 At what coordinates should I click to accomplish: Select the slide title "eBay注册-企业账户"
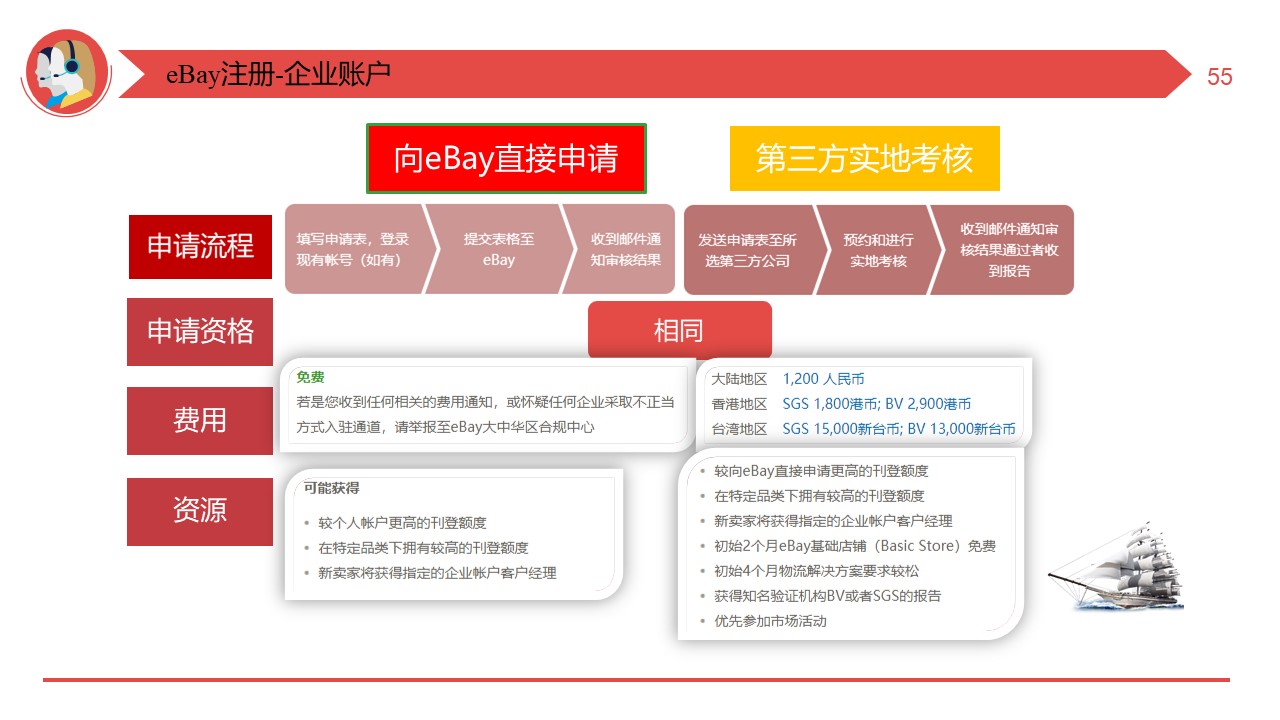(278, 74)
